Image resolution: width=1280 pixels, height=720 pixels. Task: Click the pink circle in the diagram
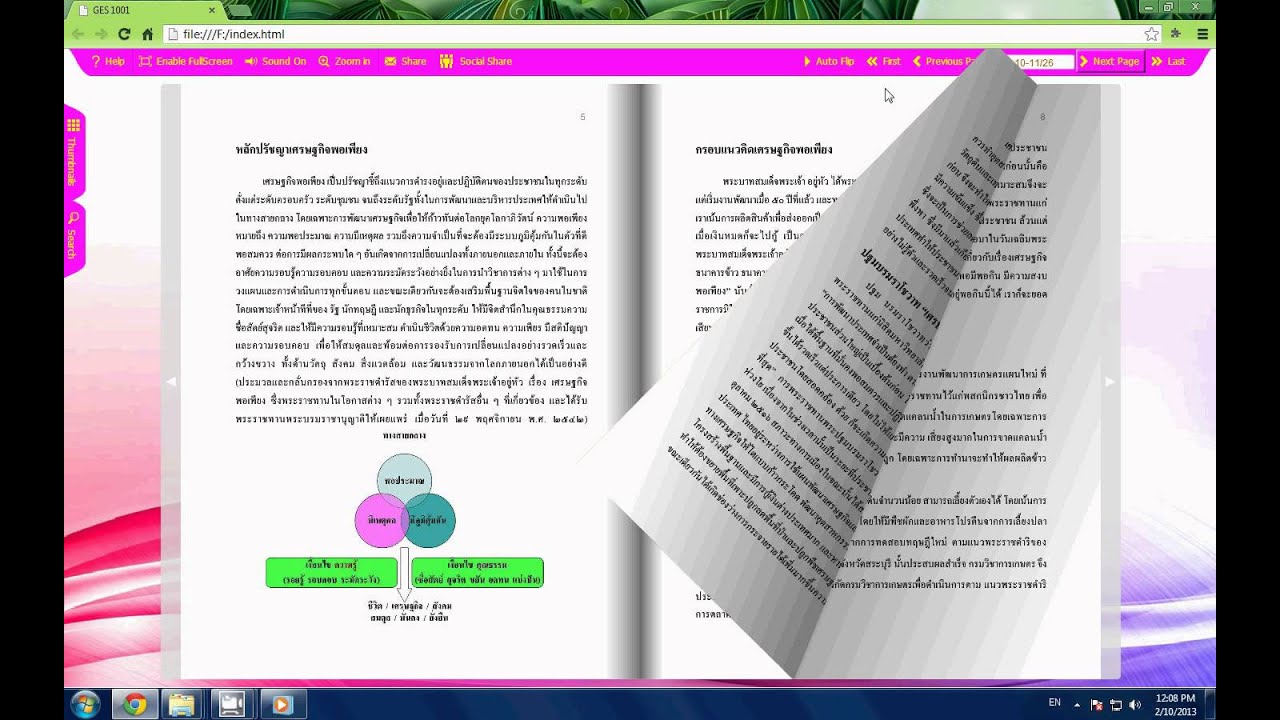381,522
